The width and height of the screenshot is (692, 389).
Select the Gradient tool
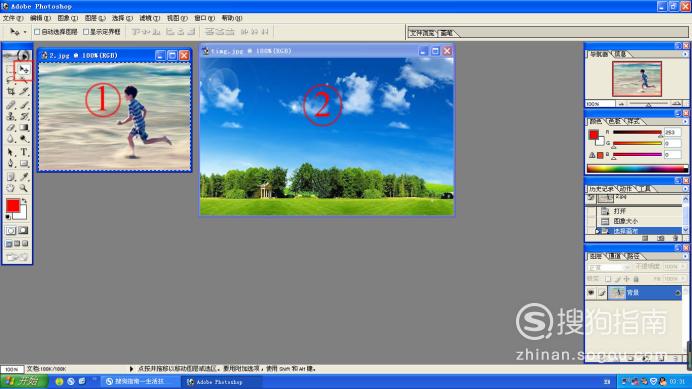point(23,128)
